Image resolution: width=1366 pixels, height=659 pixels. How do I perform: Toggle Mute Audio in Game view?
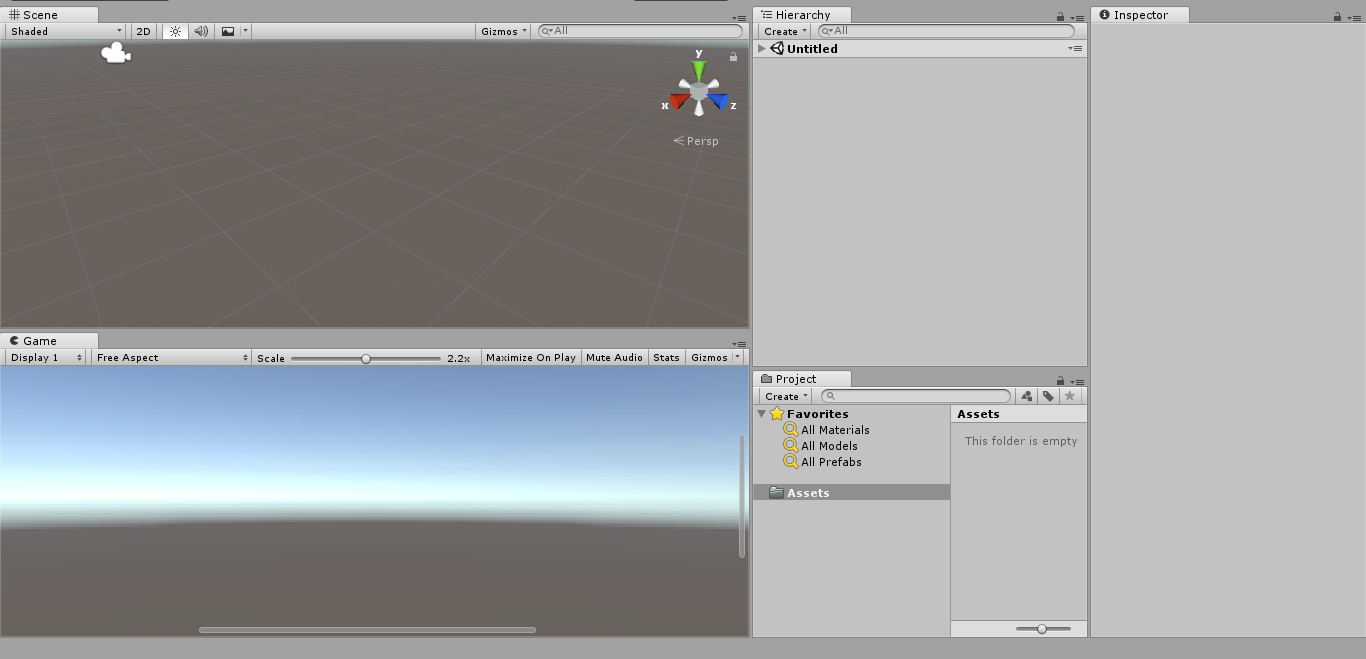click(x=614, y=357)
